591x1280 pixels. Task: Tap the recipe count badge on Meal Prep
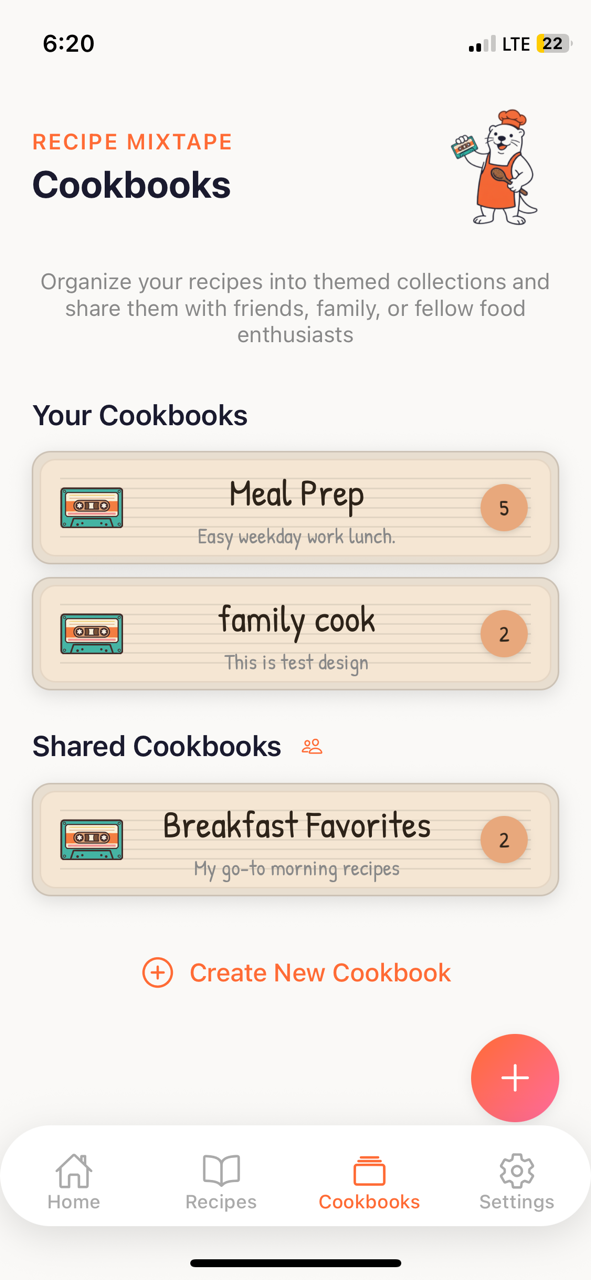(x=504, y=507)
